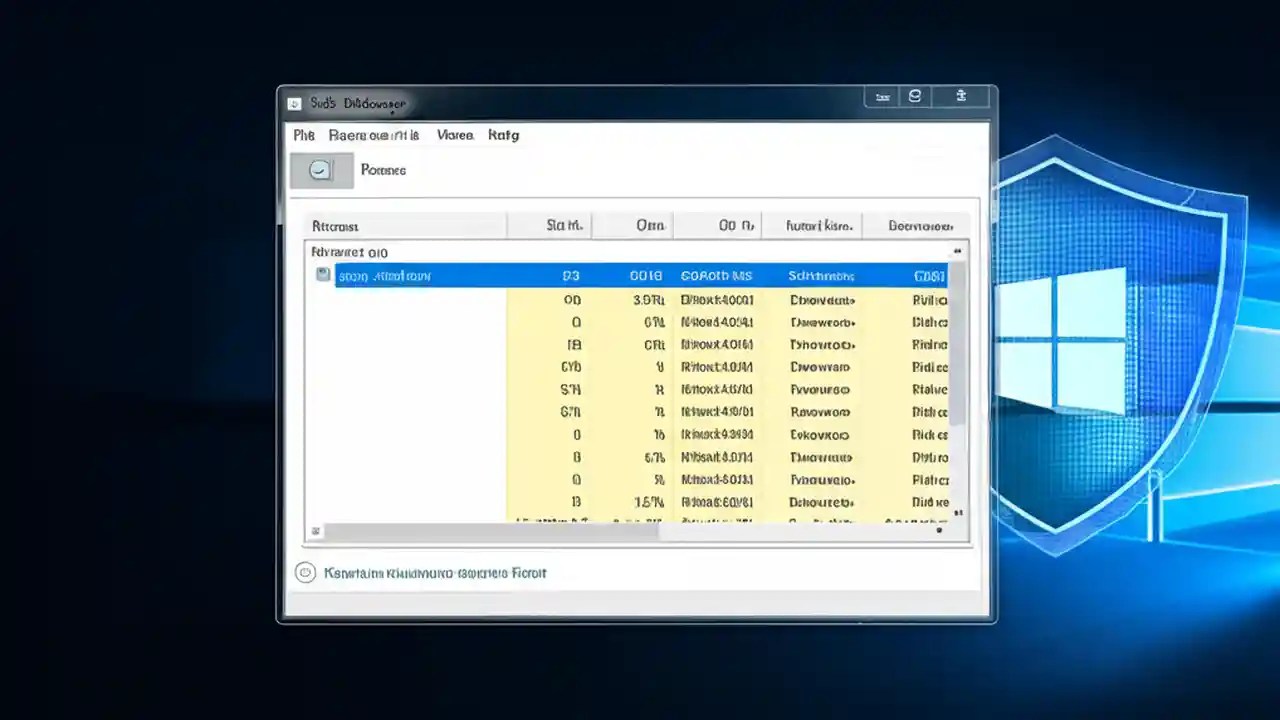Click the down arrow at the list's bottom right corner

point(938,530)
